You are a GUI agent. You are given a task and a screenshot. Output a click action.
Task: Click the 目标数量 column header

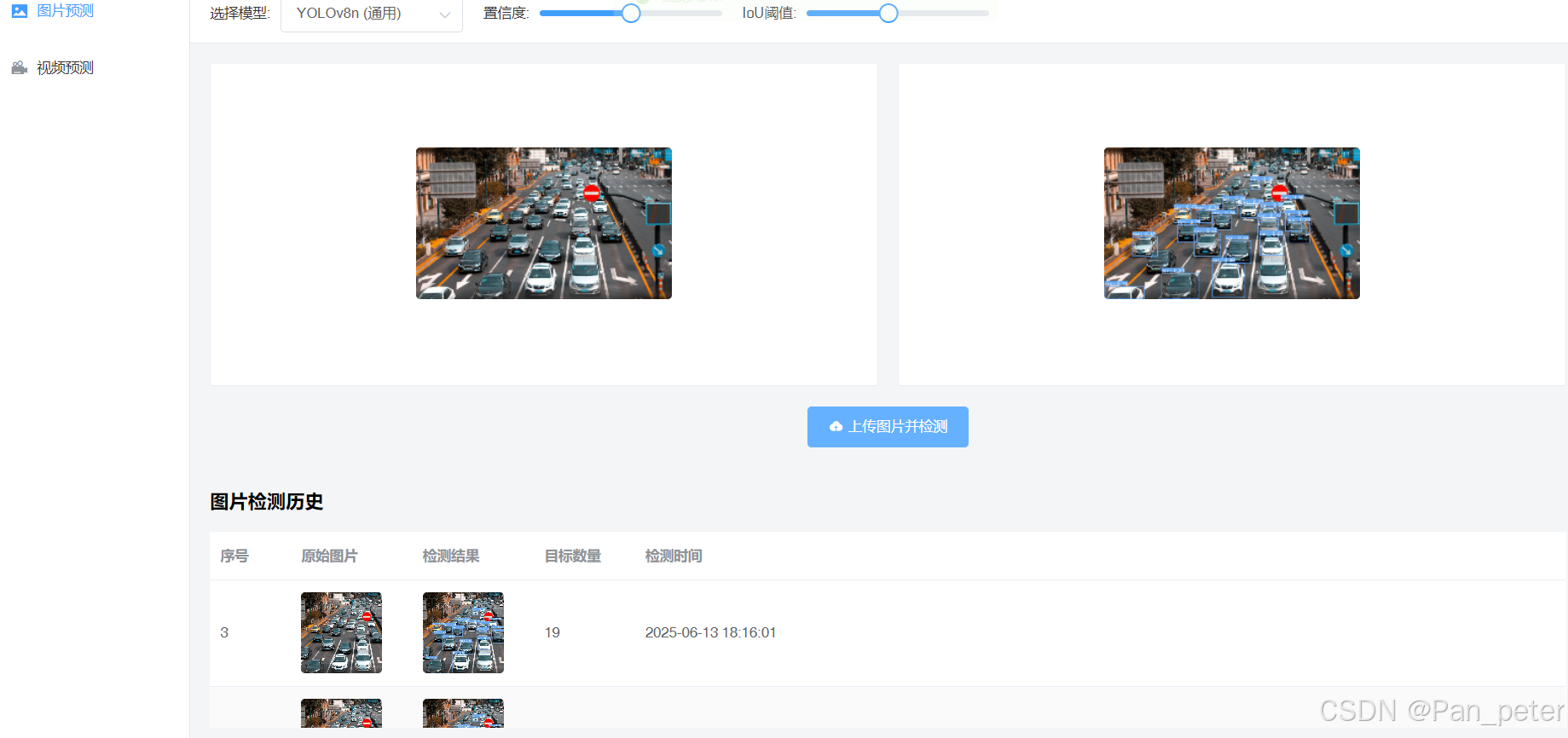click(x=573, y=556)
